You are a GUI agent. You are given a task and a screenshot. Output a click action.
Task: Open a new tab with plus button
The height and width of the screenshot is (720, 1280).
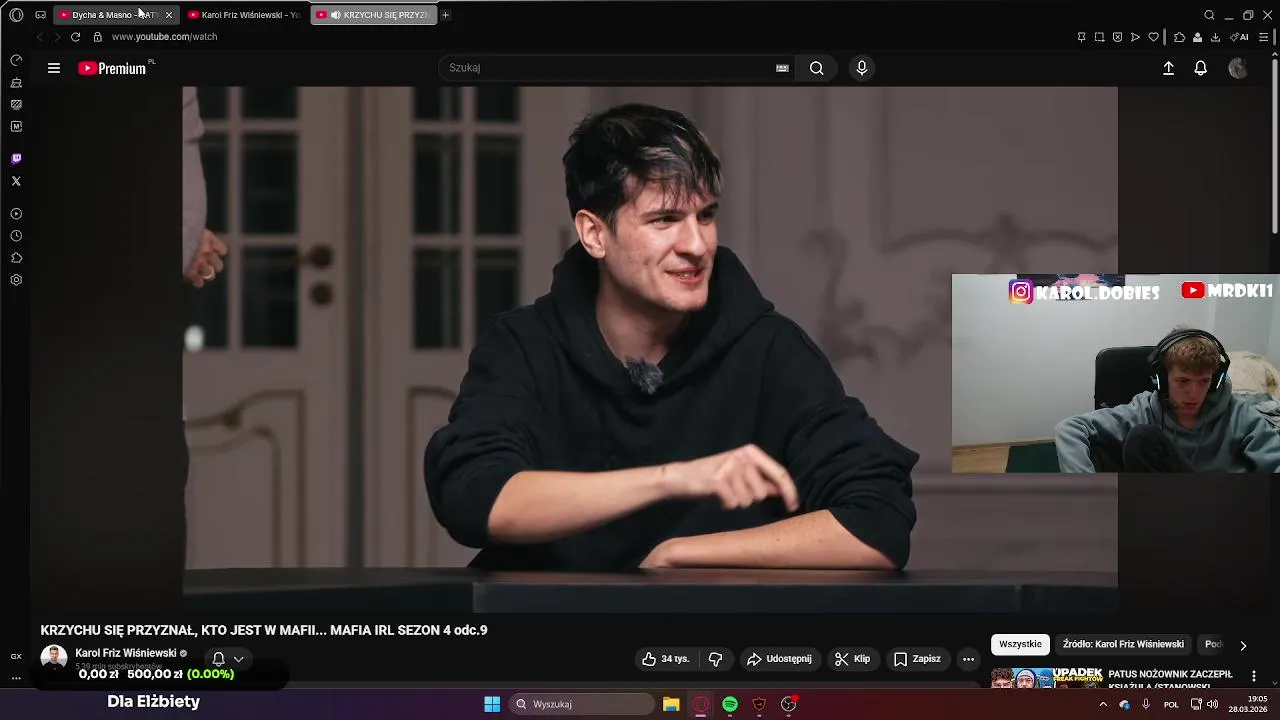446,15
